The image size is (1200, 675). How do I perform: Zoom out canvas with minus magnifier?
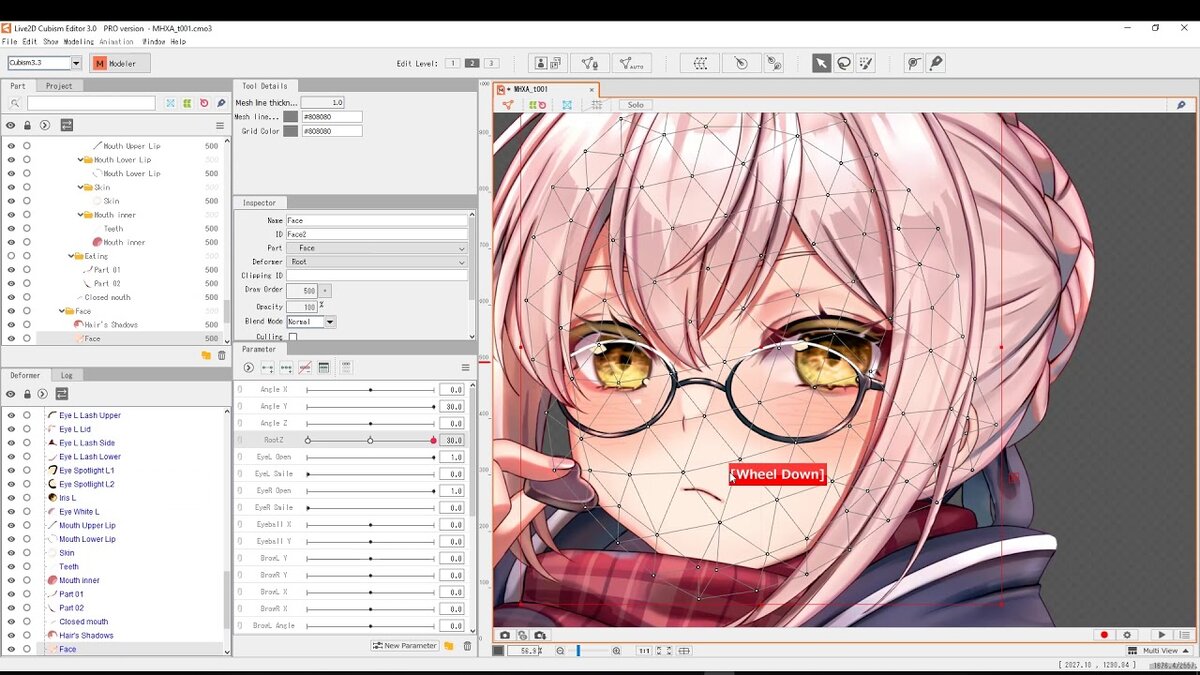tap(560, 651)
